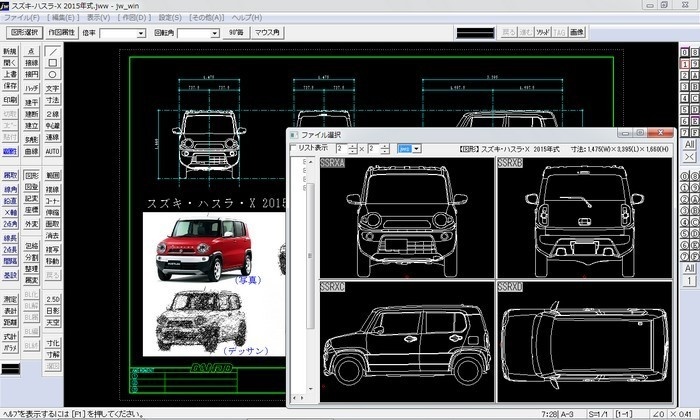Image resolution: width=700 pixels, height=420 pixels.
Task: Toggle layer group 3 circle button
Action: click(x=684, y=210)
